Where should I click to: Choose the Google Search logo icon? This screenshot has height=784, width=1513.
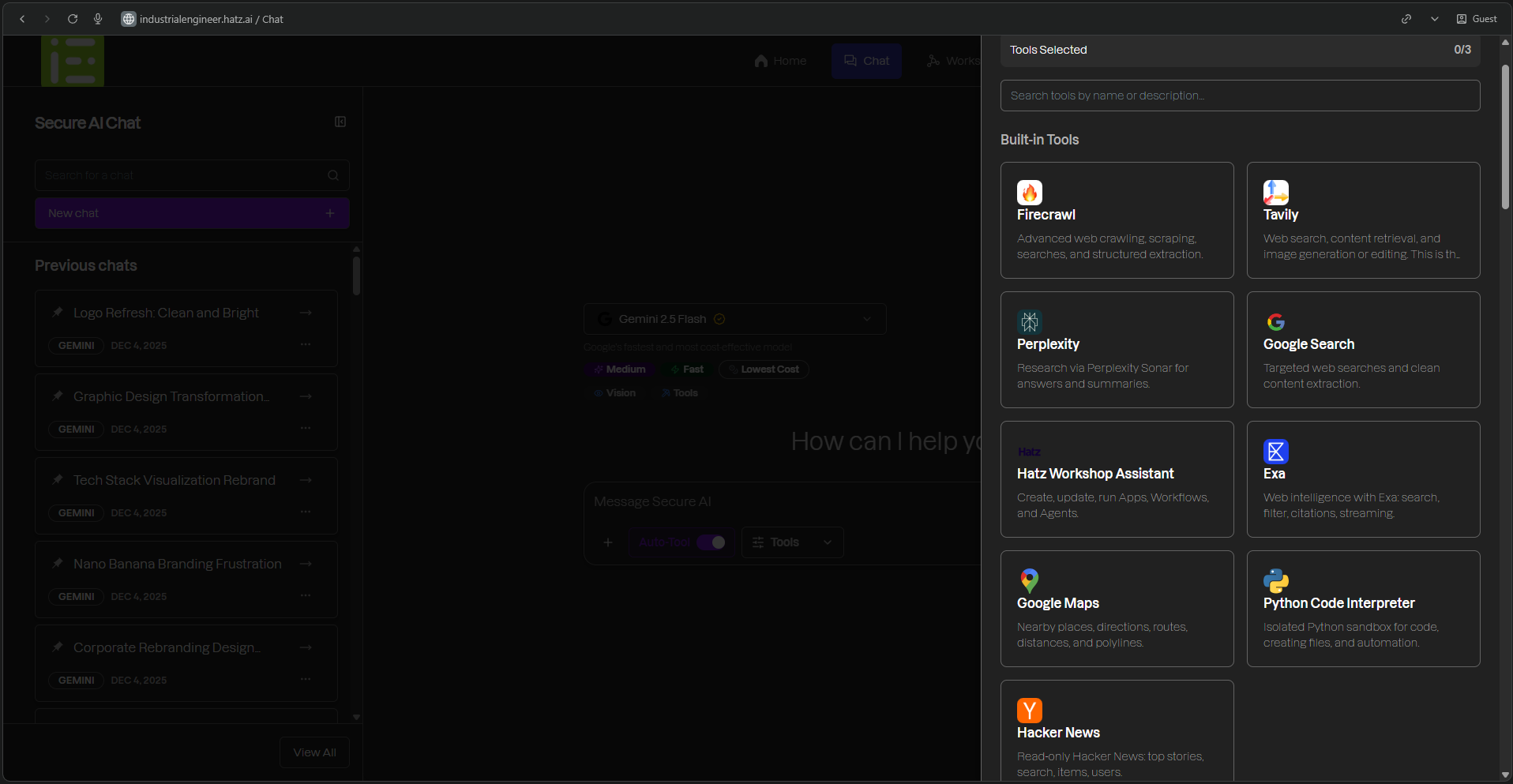click(1275, 322)
